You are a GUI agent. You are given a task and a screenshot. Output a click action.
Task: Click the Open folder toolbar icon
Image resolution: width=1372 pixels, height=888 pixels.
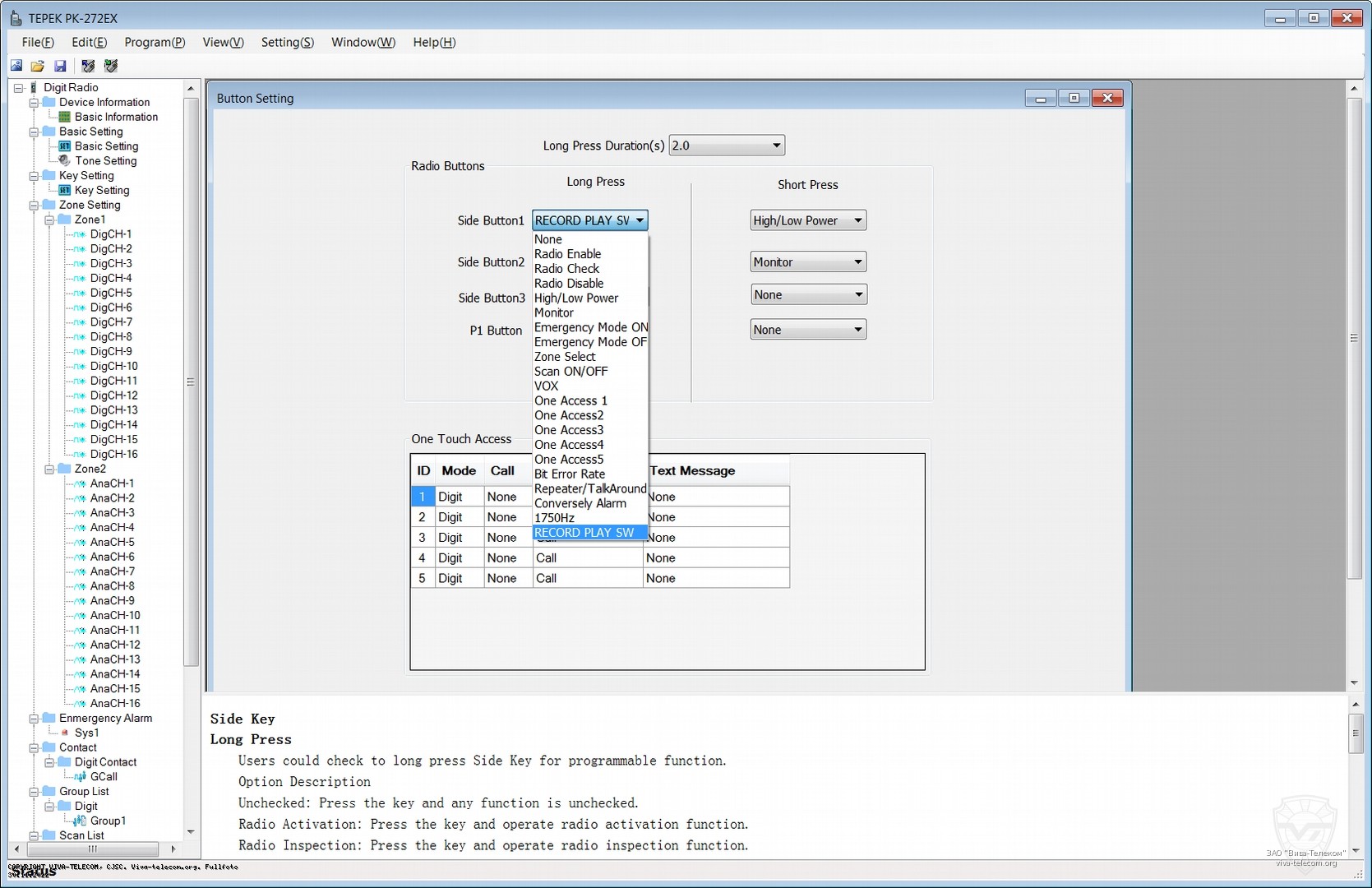point(38,66)
